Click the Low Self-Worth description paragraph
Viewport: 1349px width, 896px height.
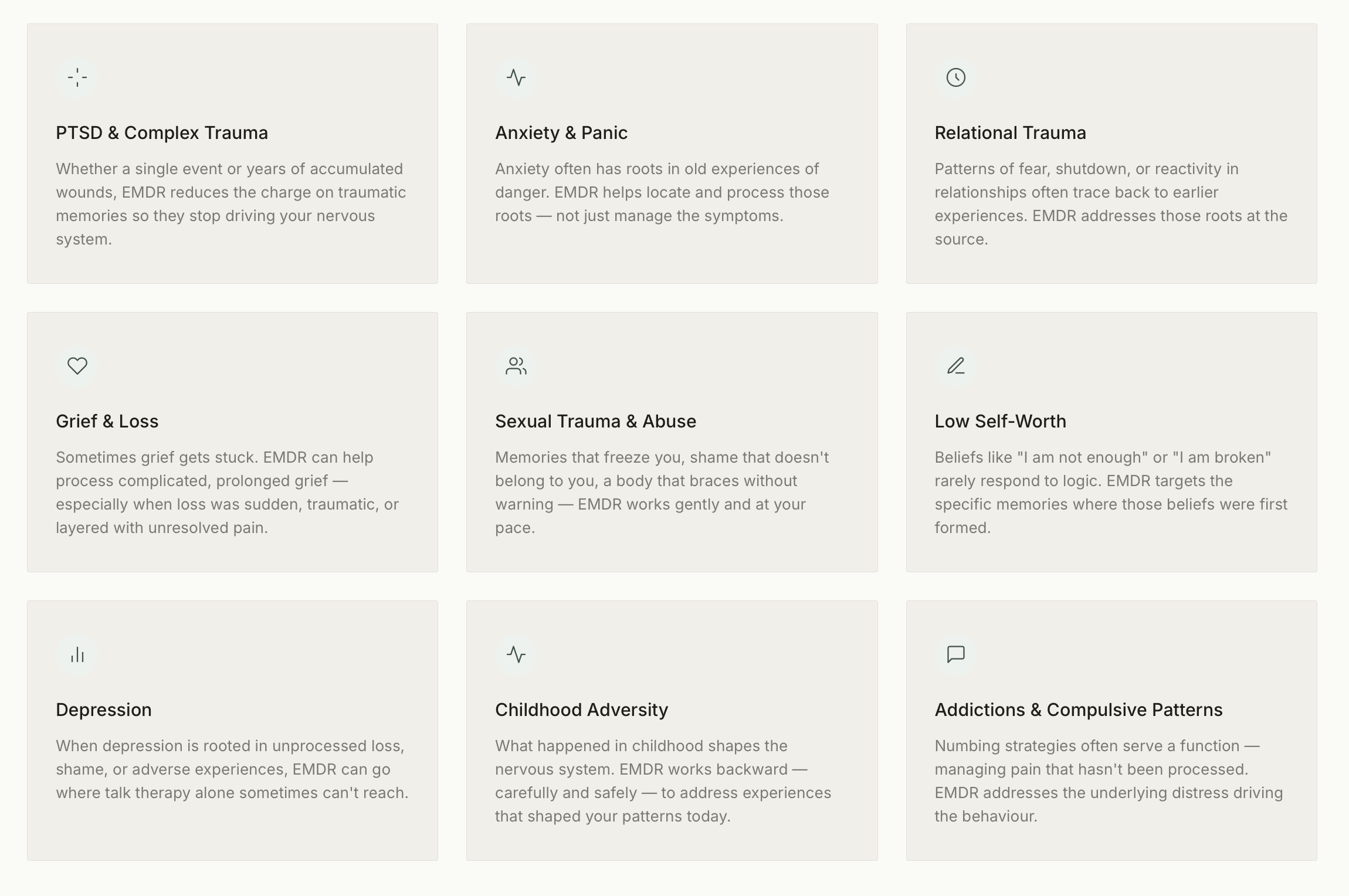point(1111,493)
